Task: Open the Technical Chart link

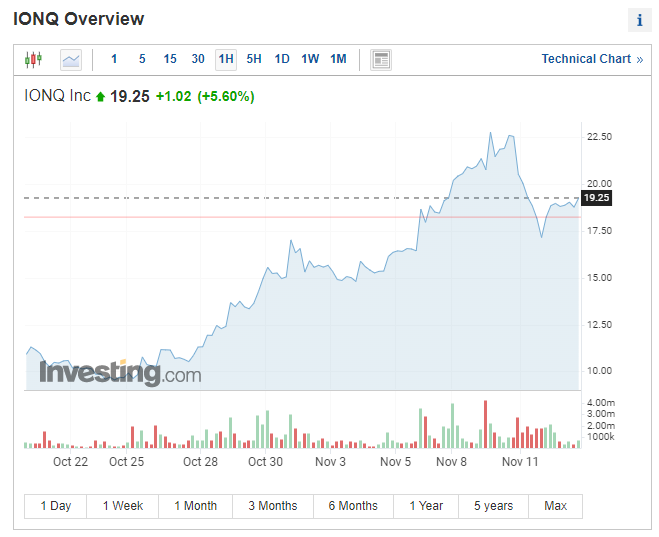Action: click(x=592, y=59)
